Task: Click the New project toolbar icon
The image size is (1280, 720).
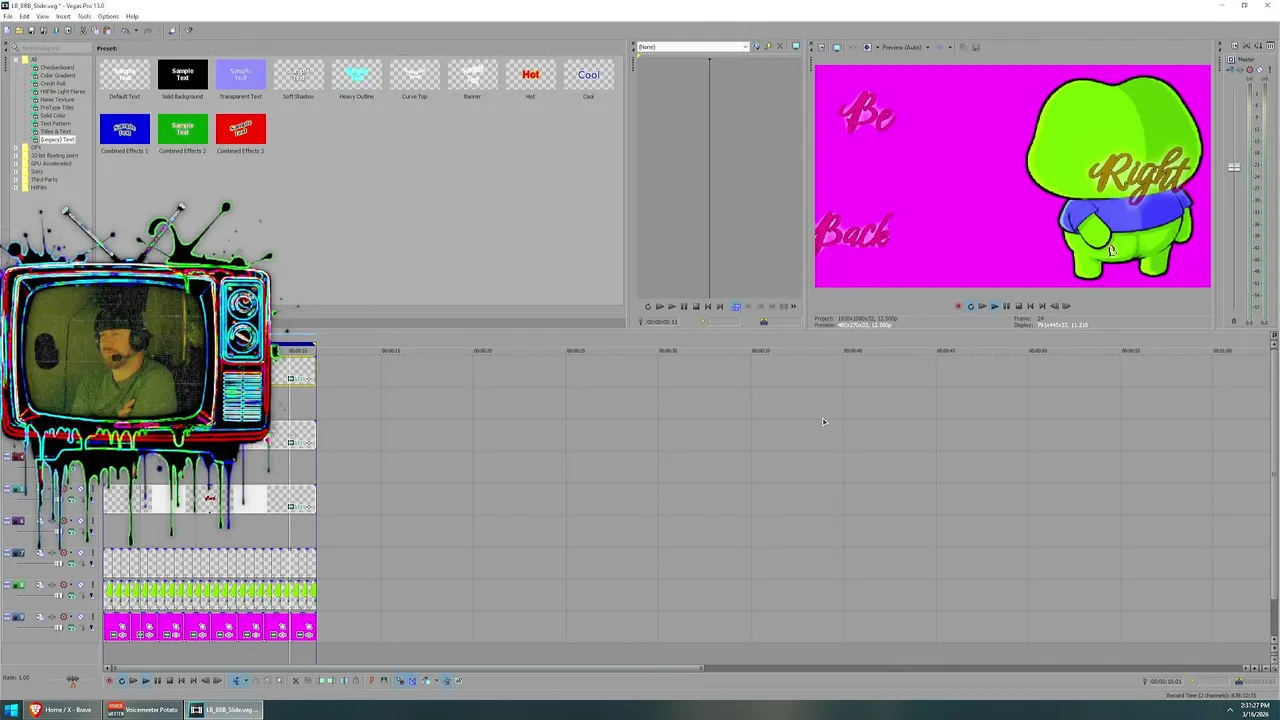Action: coord(7,30)
